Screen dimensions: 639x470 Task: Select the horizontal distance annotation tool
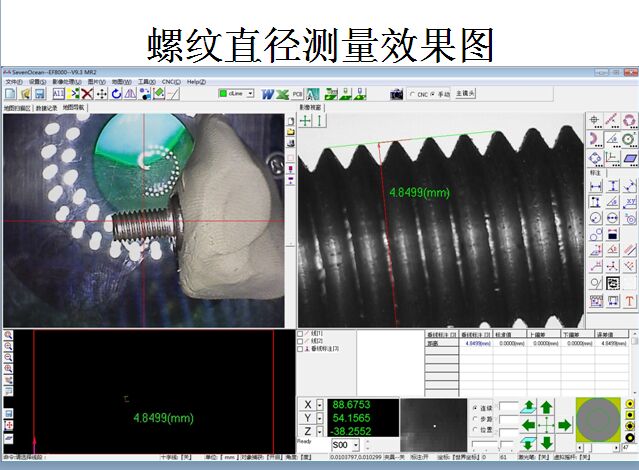click(596, 187)
